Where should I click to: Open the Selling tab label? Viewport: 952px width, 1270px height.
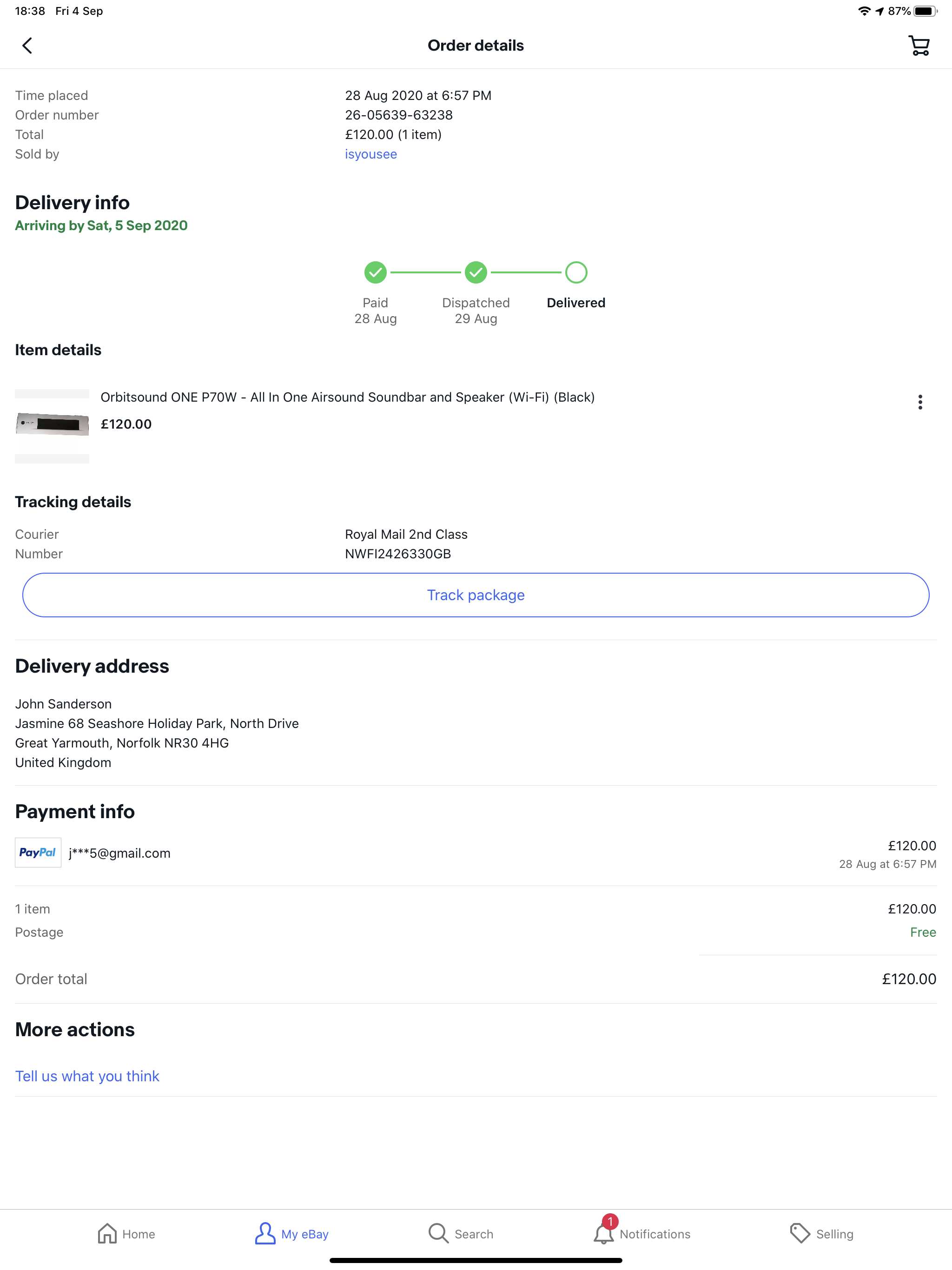[x=834, y=1234]
